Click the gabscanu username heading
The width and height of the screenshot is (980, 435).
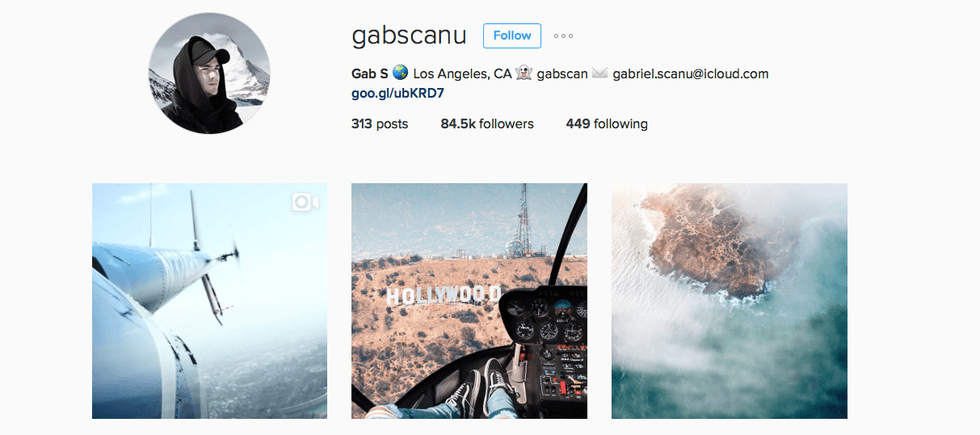point(409,36)
